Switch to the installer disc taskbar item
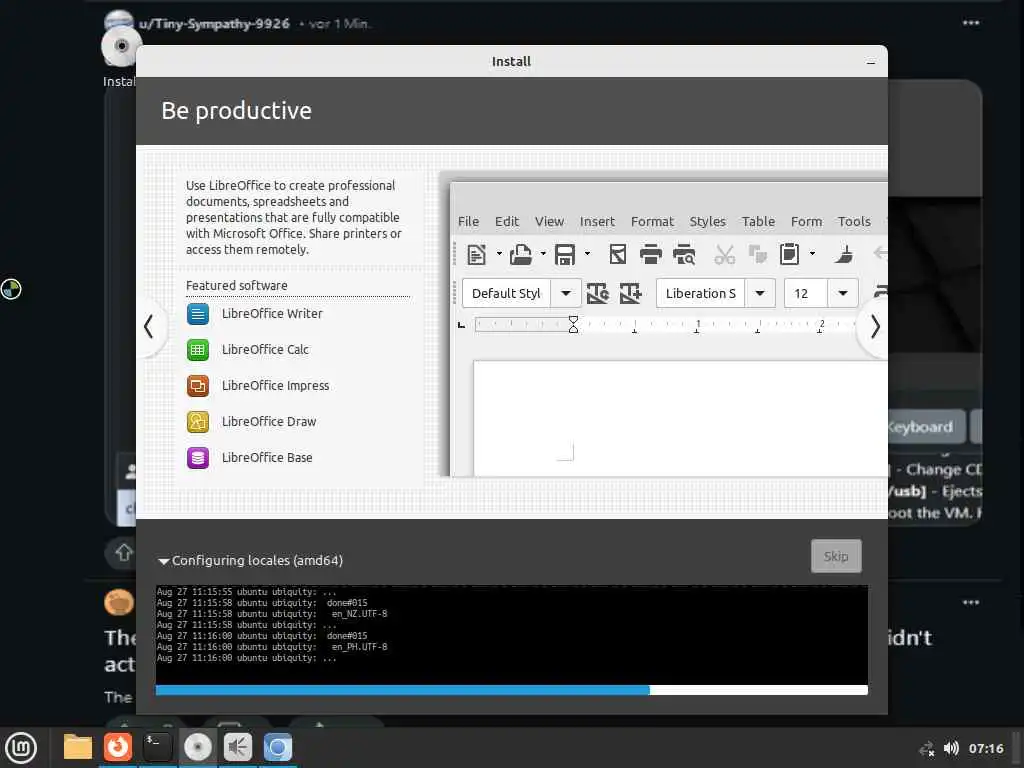 198,747
